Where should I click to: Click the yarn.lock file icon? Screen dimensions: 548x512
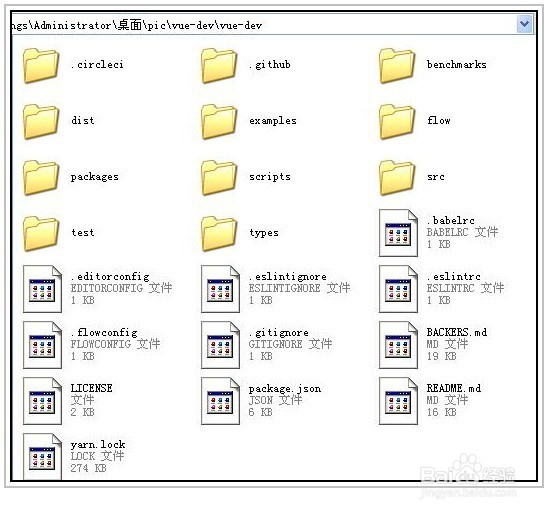[42, 456]
